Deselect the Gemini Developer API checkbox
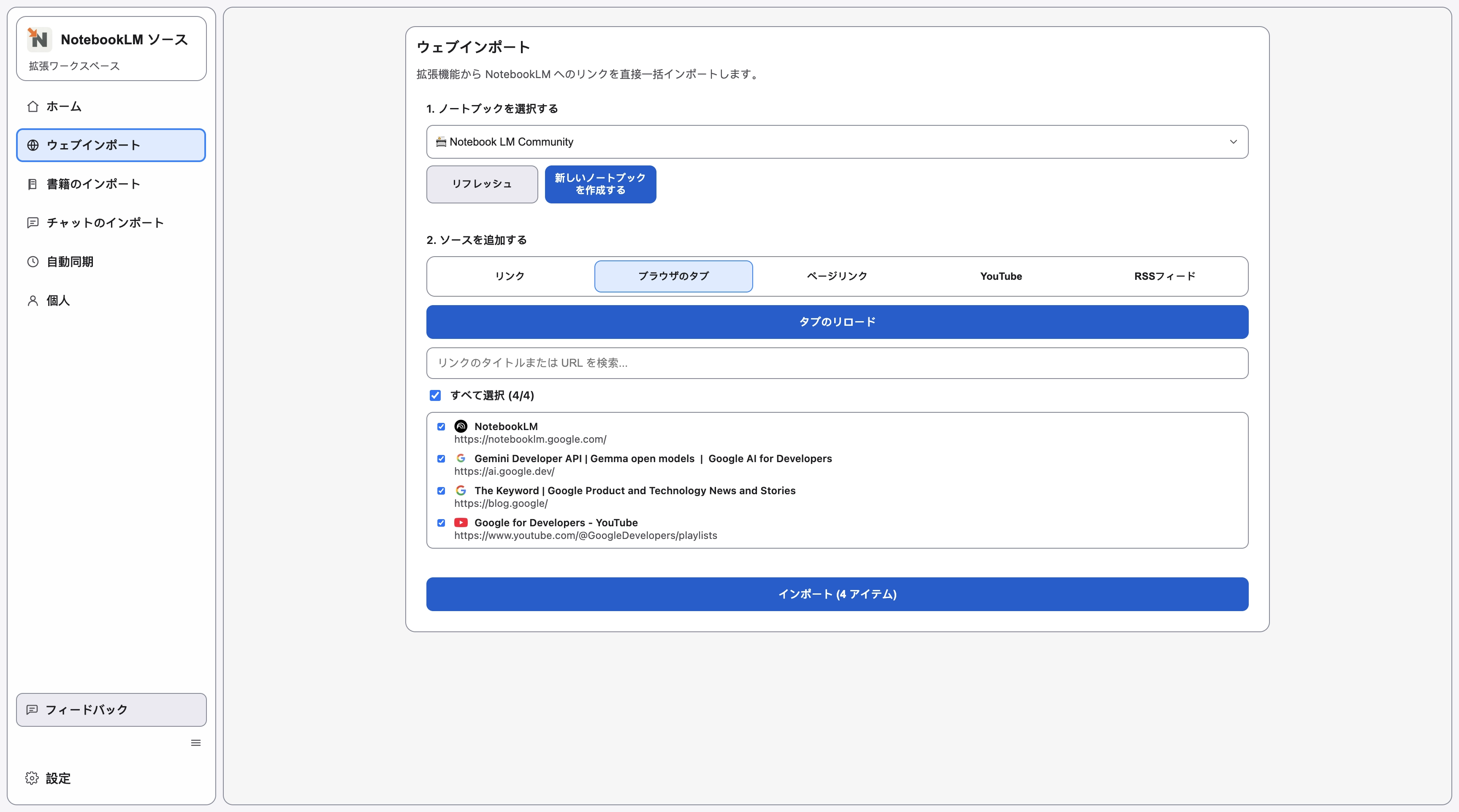The width and height of the screenshot is (1459, 812). [x=441, y=459]
